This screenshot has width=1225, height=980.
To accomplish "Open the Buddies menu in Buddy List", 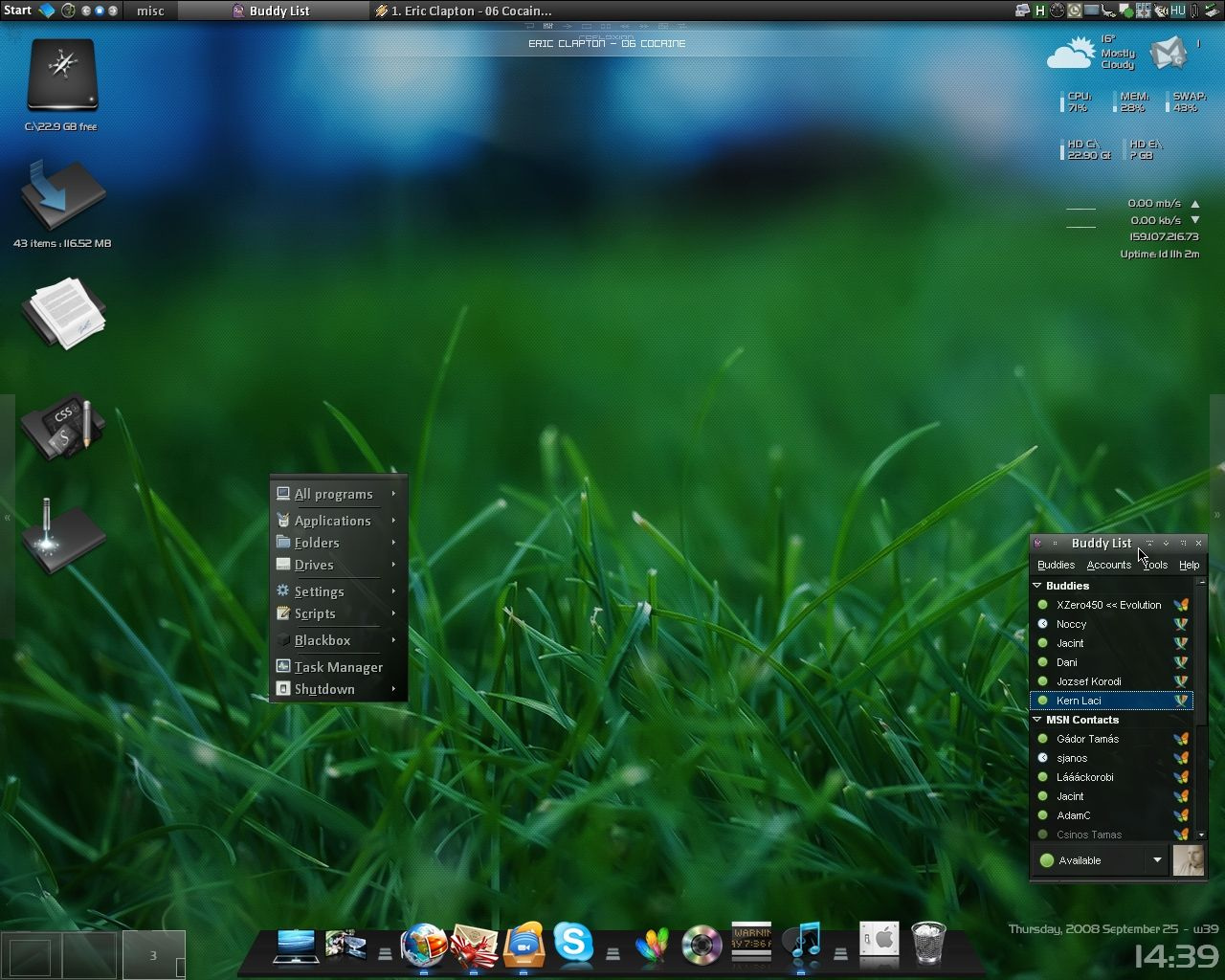I will [1056, 565].
